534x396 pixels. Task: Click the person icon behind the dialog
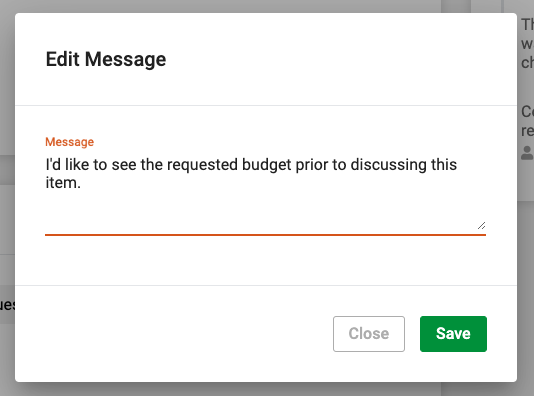click(528, 153)
